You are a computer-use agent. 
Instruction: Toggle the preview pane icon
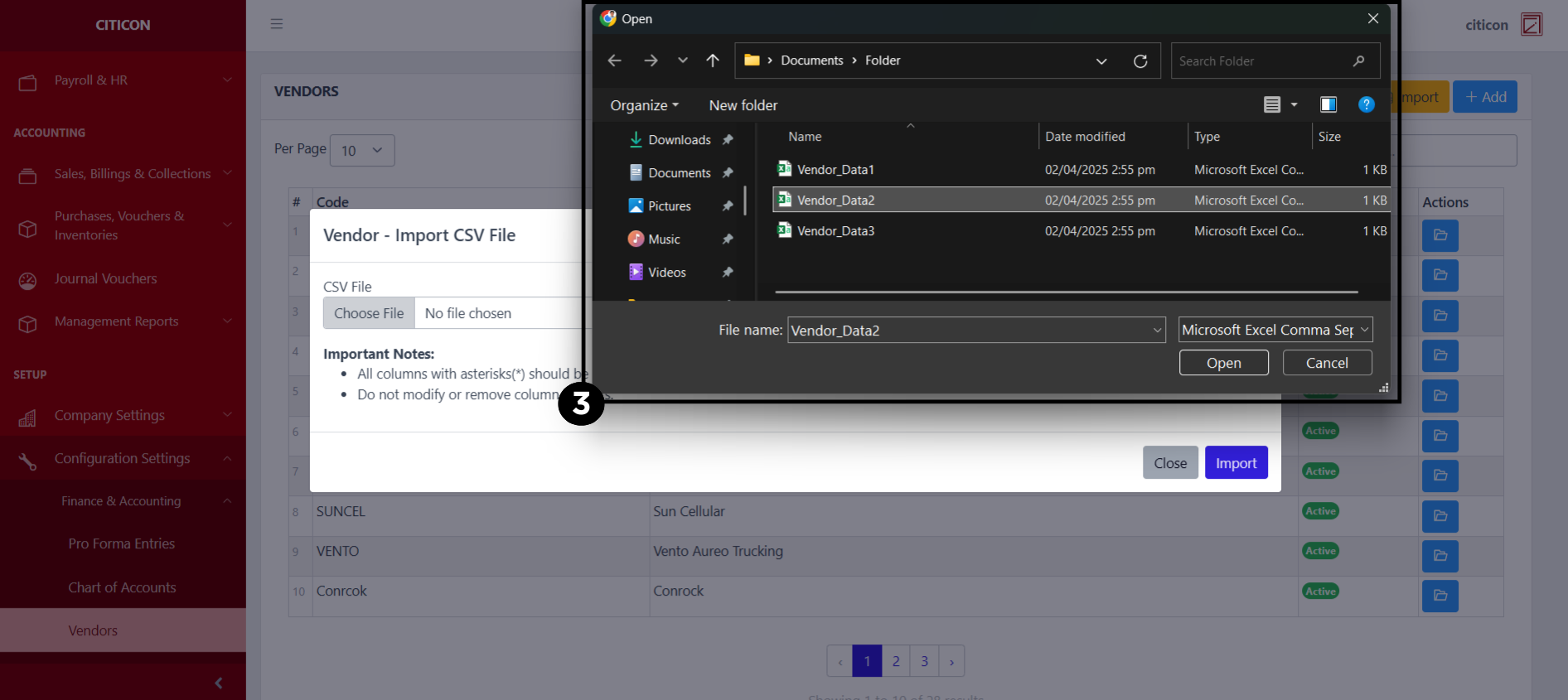point(1328,104)
